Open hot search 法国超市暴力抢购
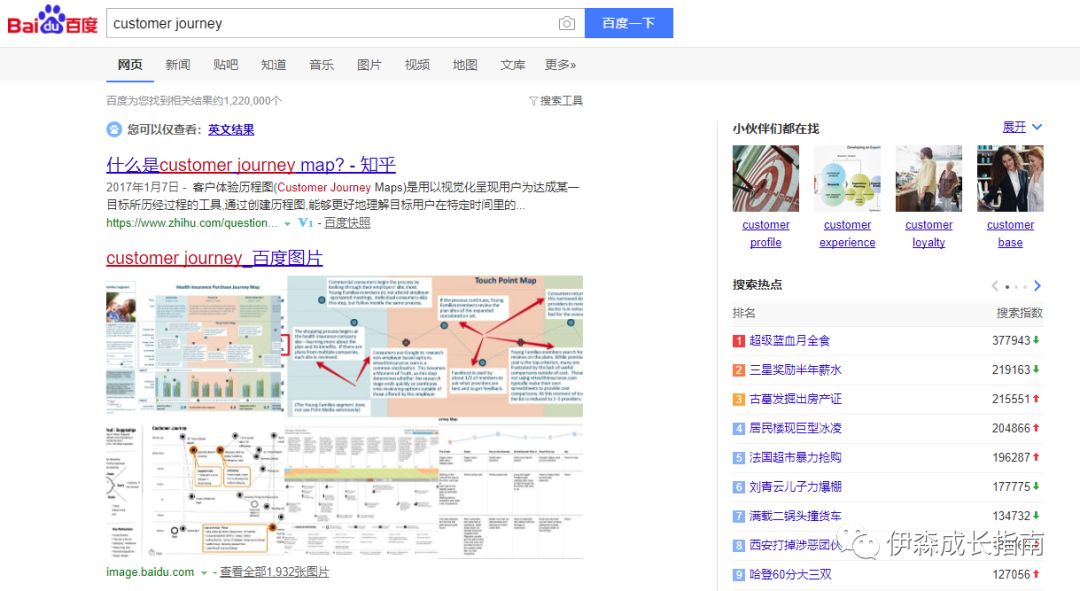This screenshot has height=591, width=1080. coord(796,457)
